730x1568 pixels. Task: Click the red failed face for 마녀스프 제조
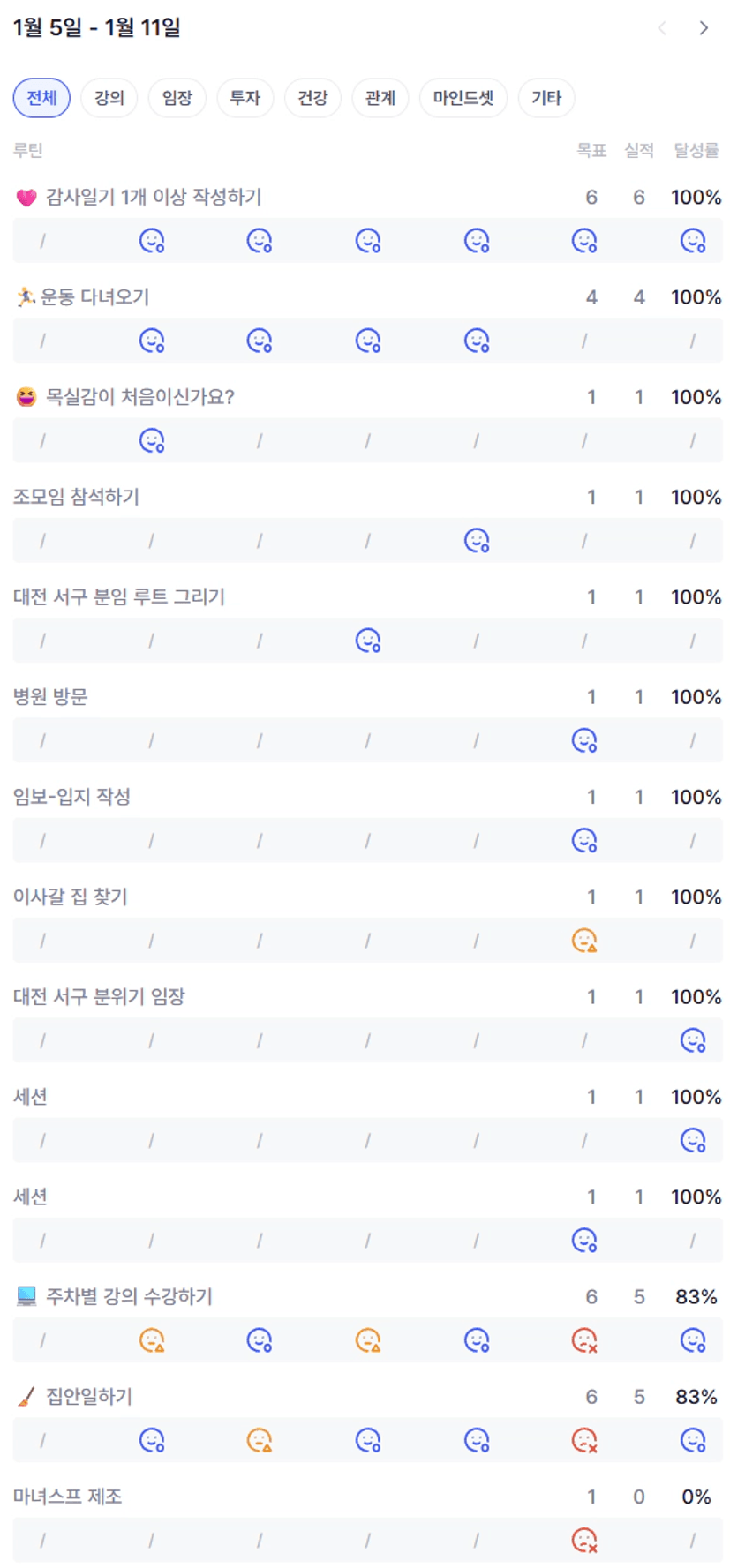(584, 1540)
